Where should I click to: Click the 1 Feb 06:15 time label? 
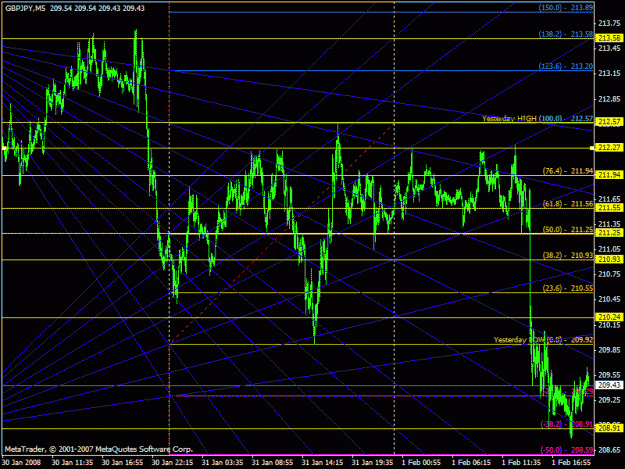pyautogui.click(x=471, y=462)
